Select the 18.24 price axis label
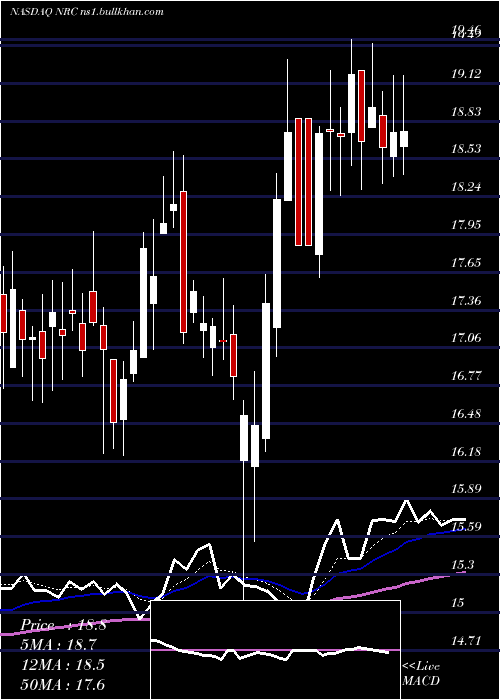Viewport: 500px width, 700px height. pyautogui.click(x=466, y=187)
